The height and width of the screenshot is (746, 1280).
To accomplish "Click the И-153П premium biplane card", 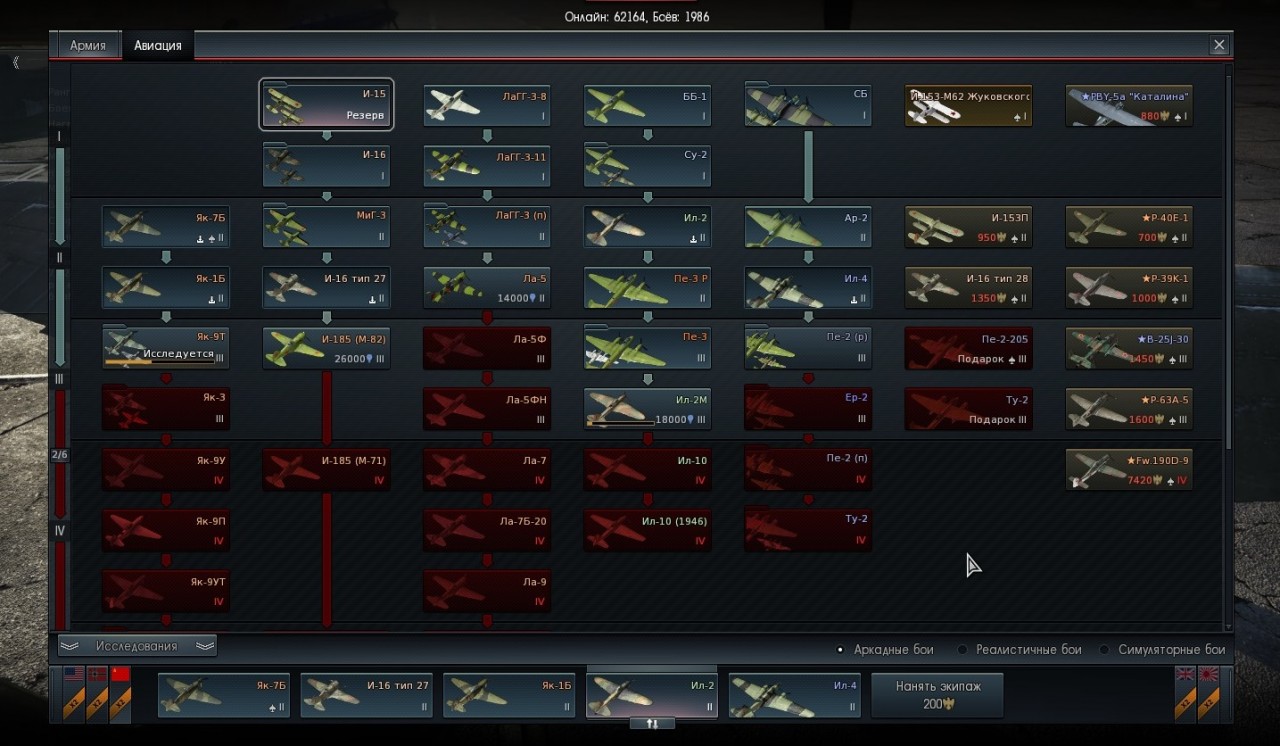I will [x=968, y=227].
